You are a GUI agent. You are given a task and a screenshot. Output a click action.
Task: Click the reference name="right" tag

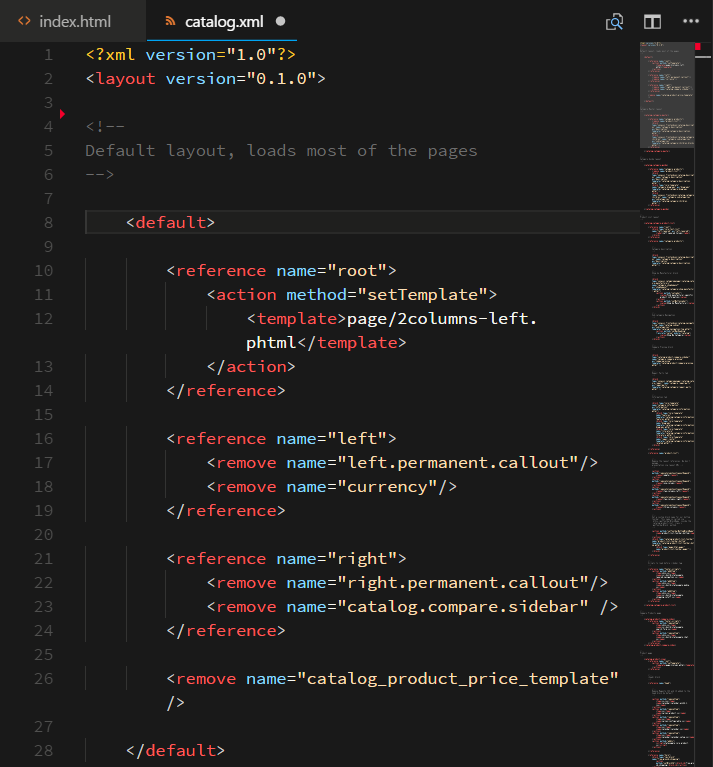(286, 559)
